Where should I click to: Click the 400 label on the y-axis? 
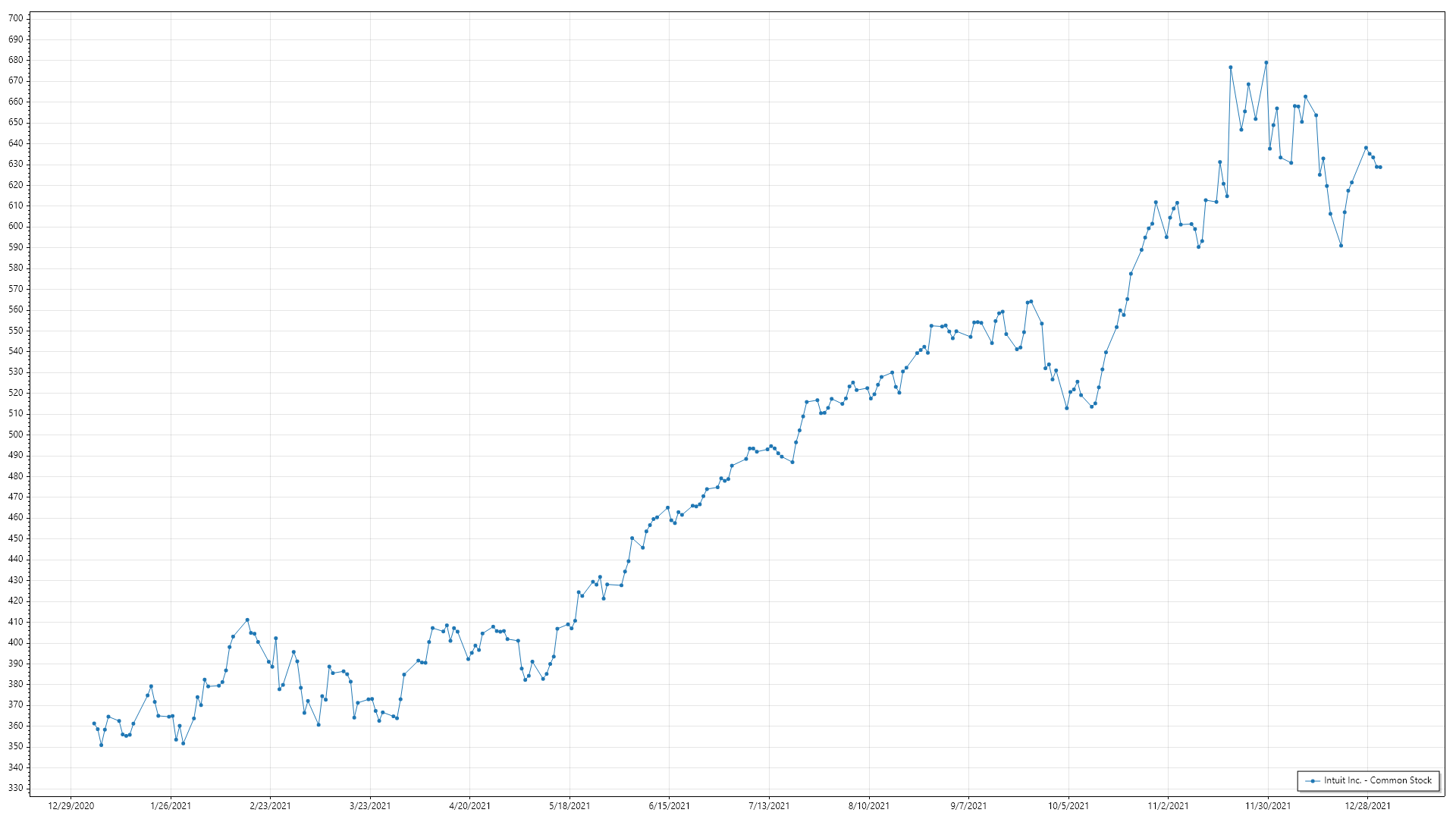(15, 642)
